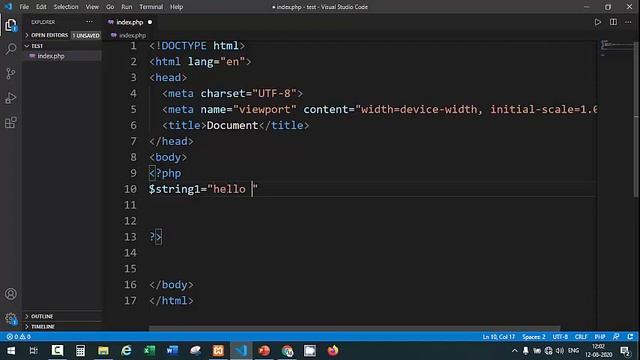Open Firefox from taskbar

coord(333,351)
